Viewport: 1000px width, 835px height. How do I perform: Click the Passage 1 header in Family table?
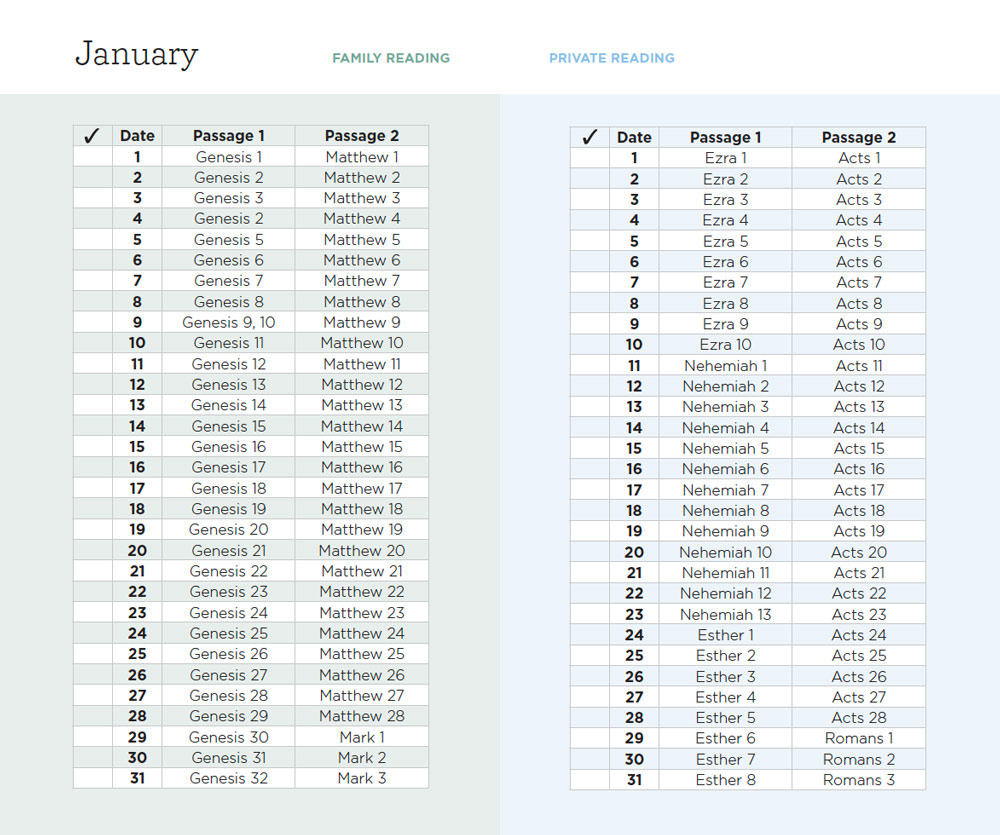tap(228, 136)
